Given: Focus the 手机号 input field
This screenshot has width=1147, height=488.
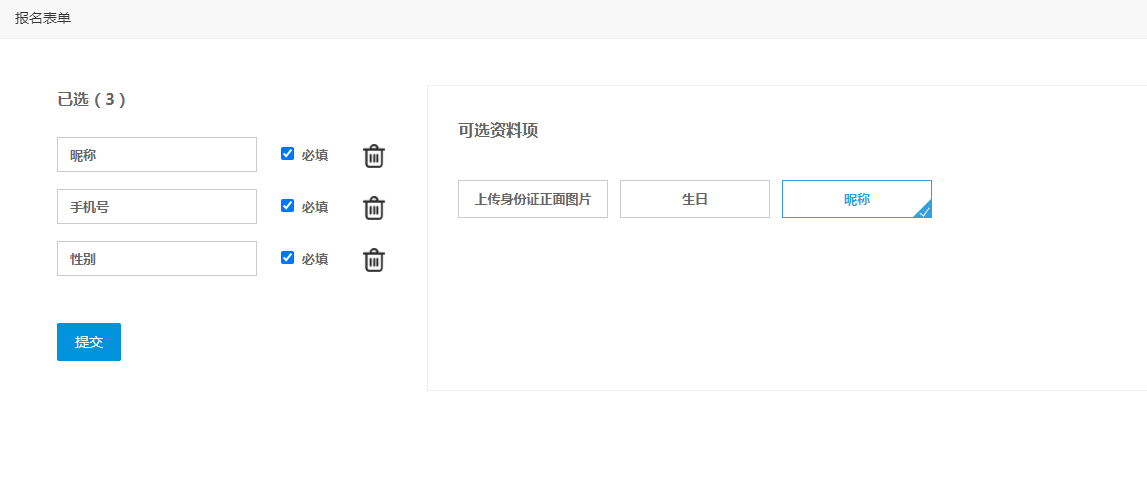Looking at the screenshot, I should (157, 206).
